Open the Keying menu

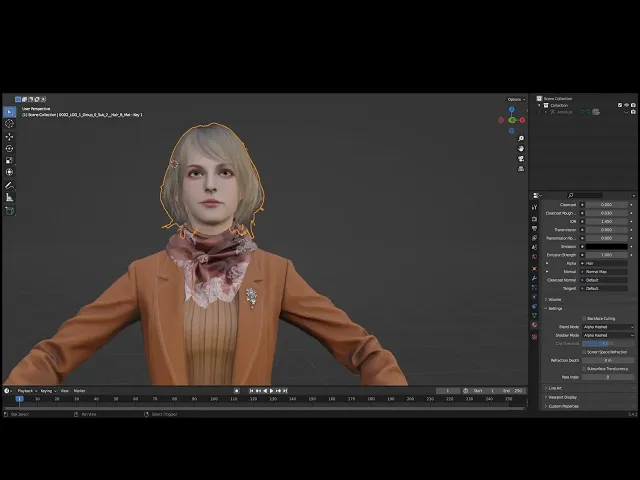point(48,391)
